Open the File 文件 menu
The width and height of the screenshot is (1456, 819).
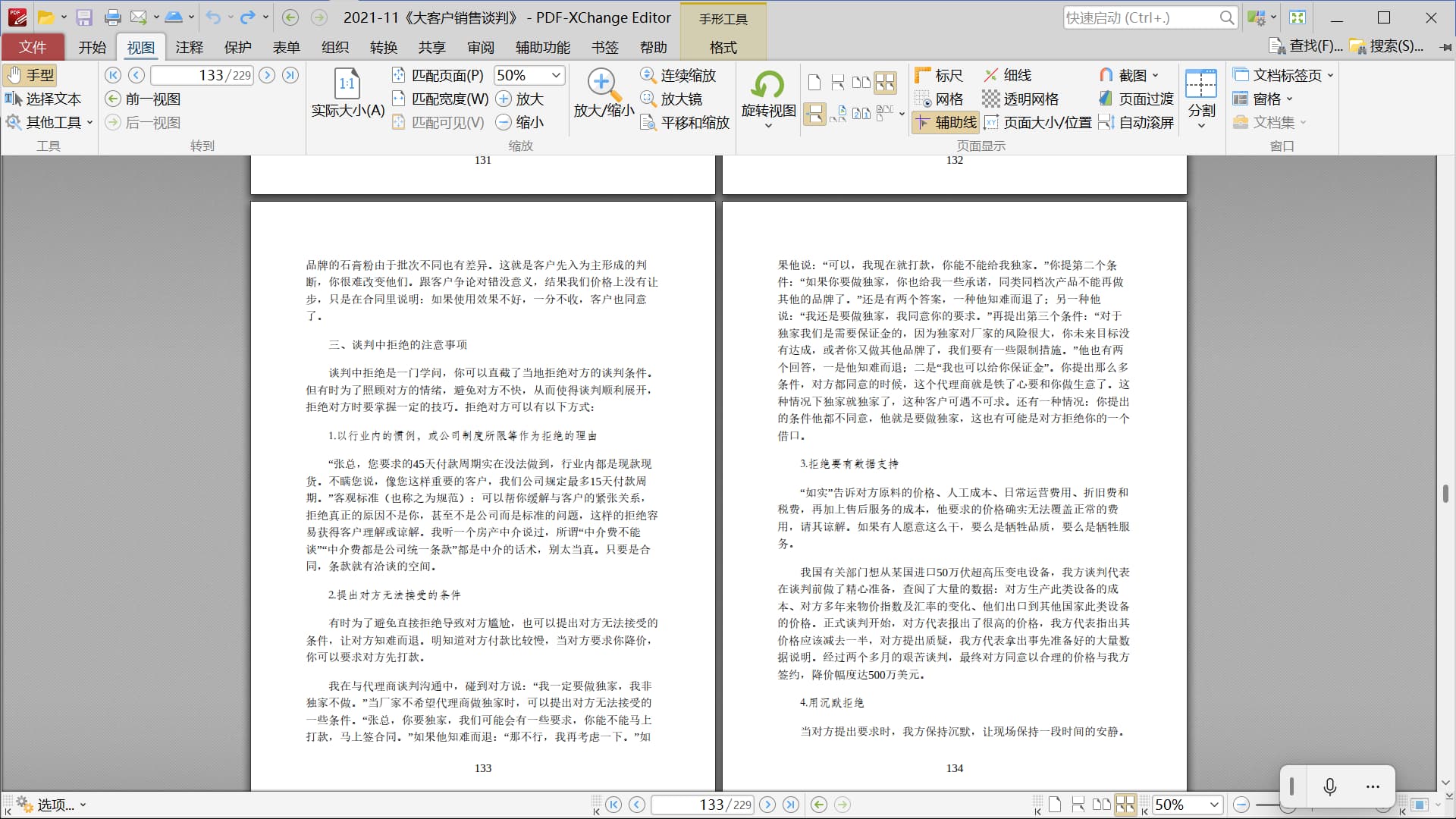[33, 47]
